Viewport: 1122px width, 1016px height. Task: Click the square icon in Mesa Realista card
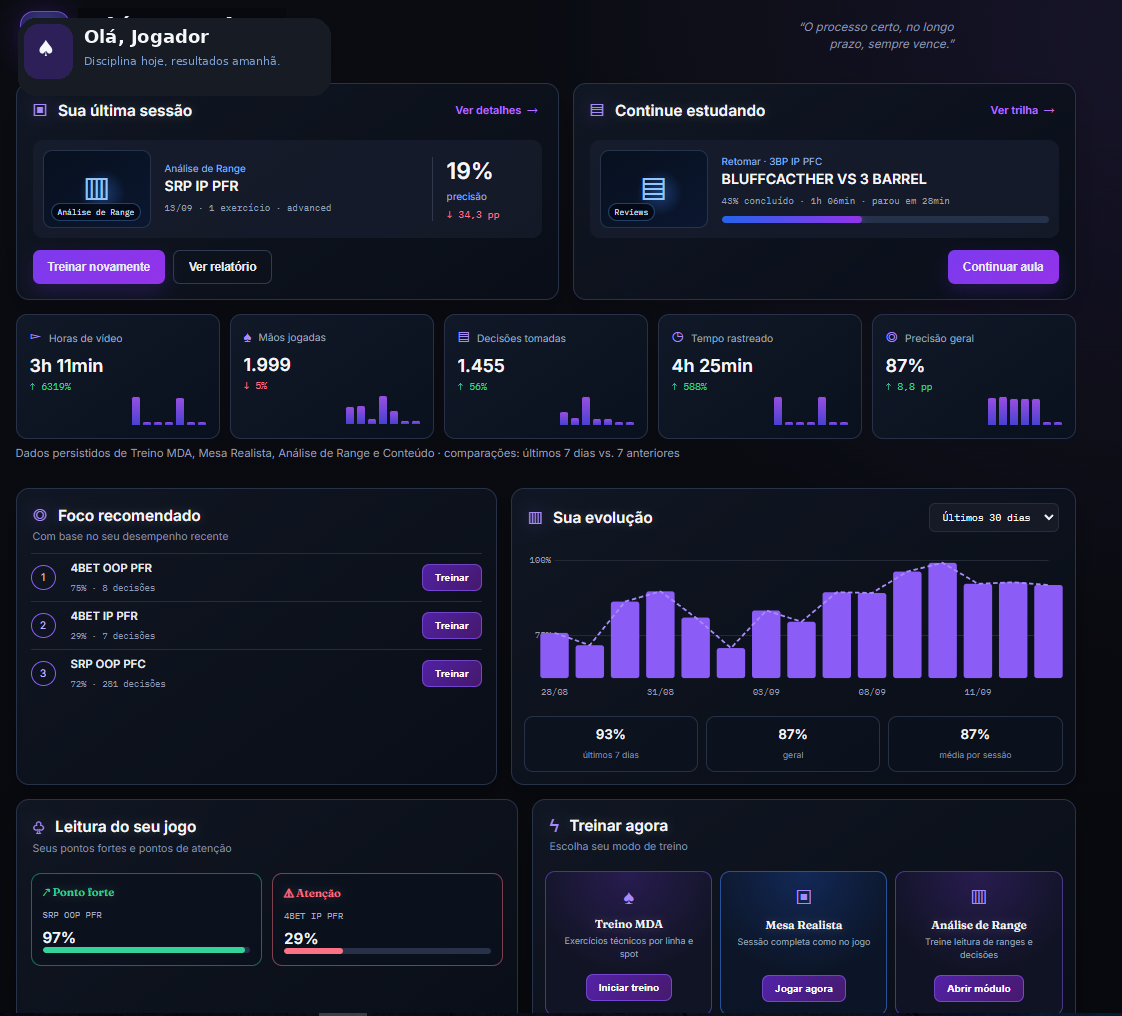[804, 897]
